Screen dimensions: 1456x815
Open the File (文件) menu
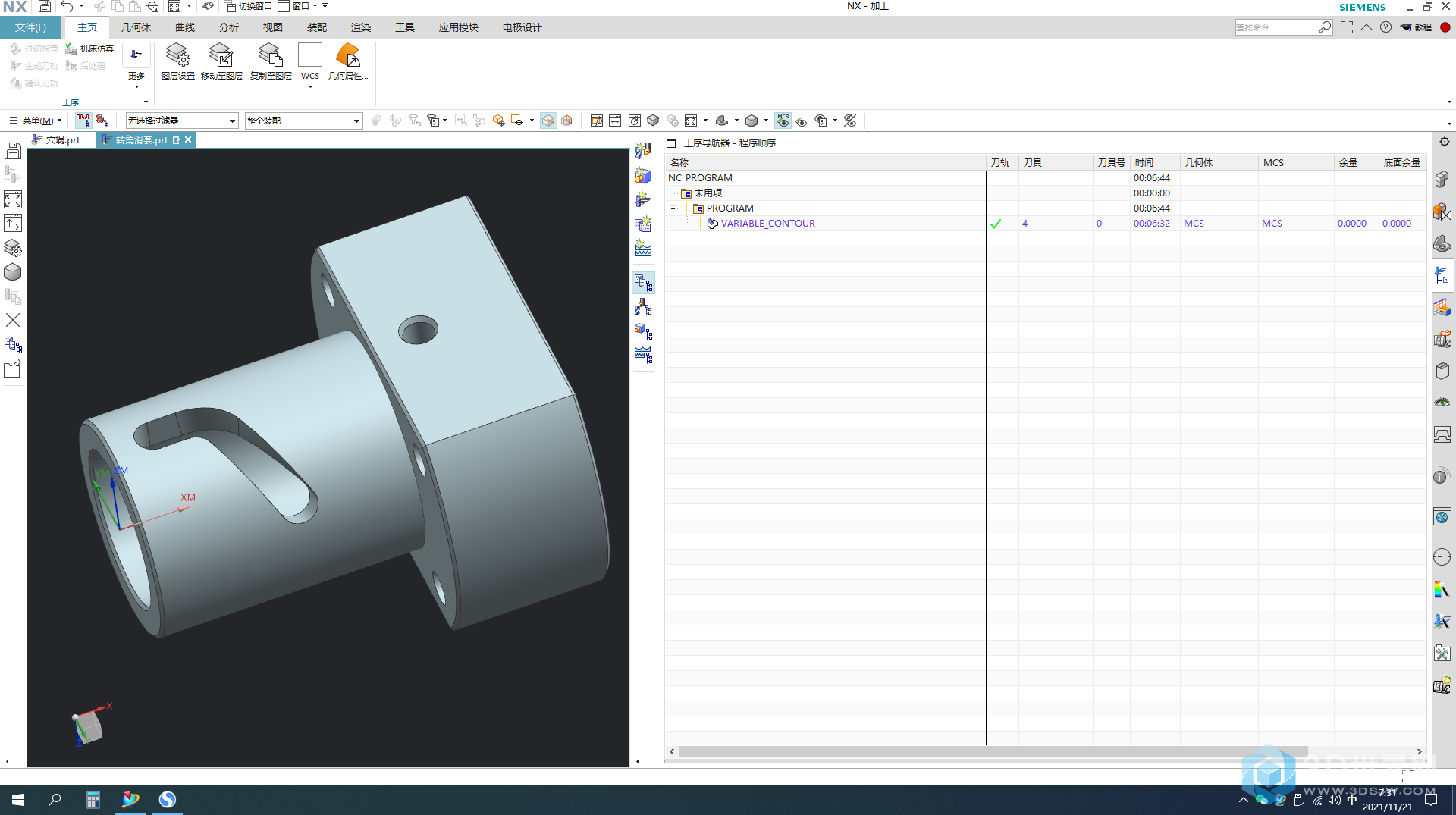point(31,27)
